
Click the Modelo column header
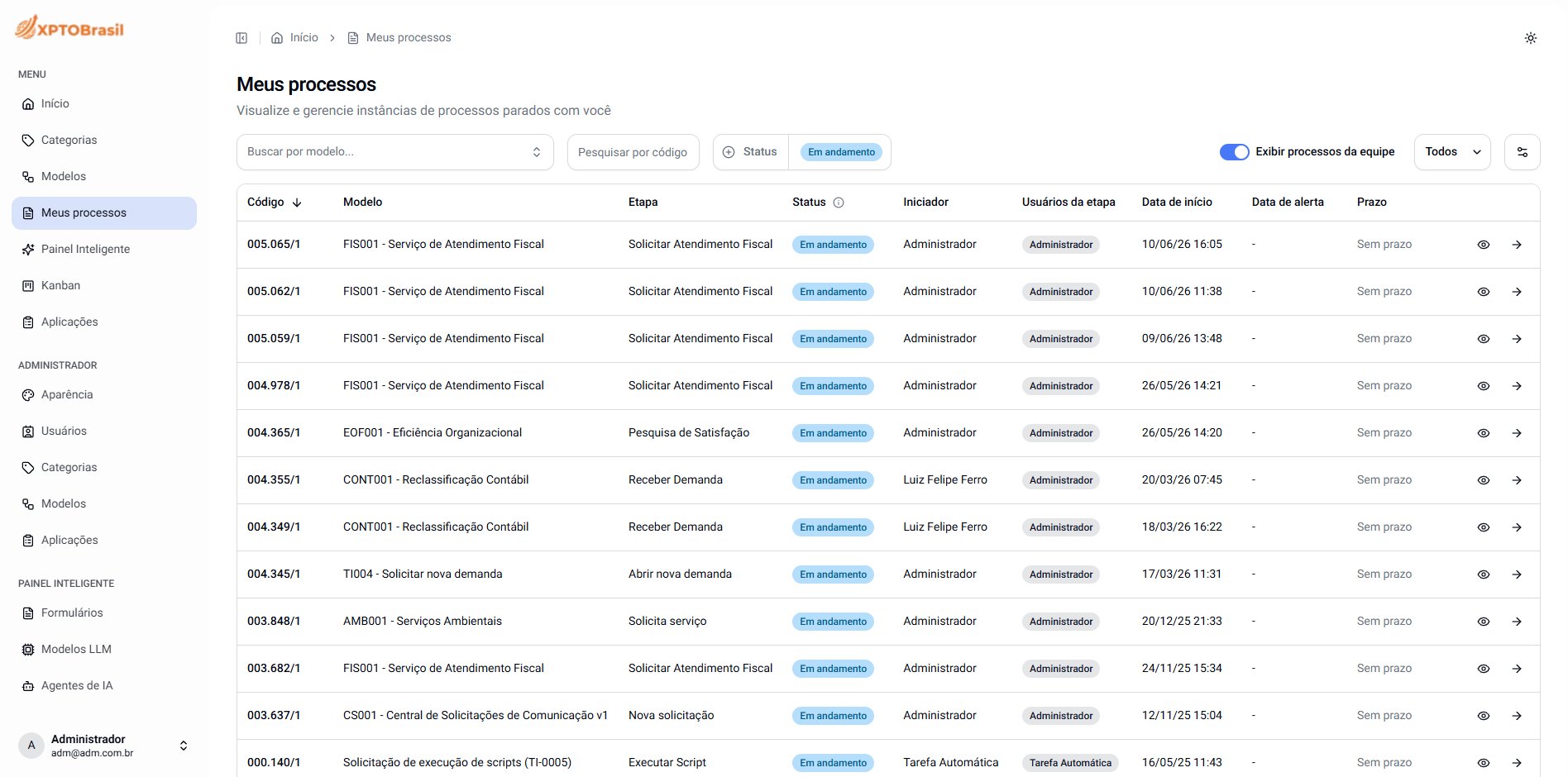(362, 203)
